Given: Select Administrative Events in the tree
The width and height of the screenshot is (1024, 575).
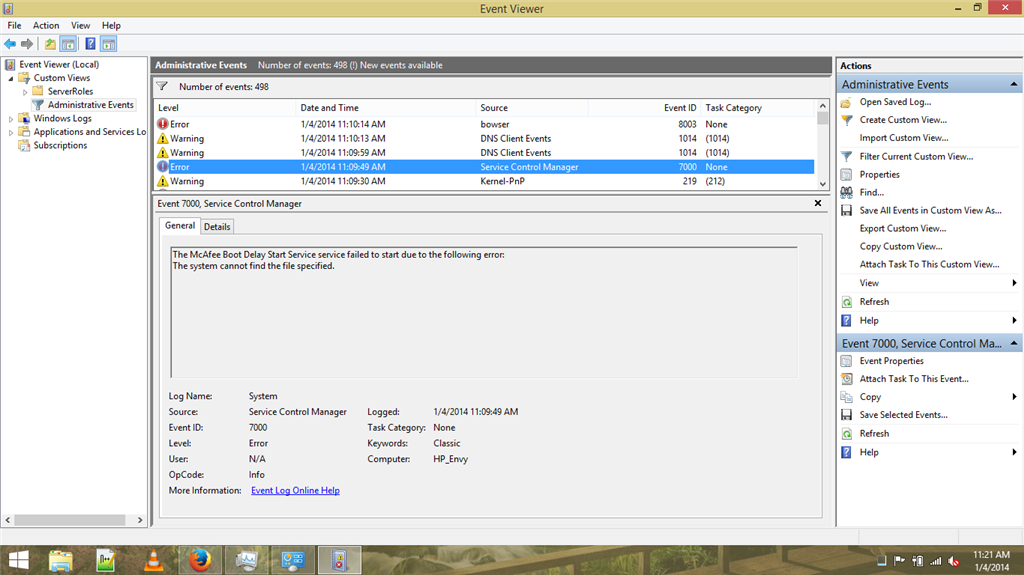Looking at the screenshot, I should click(90, 105).
